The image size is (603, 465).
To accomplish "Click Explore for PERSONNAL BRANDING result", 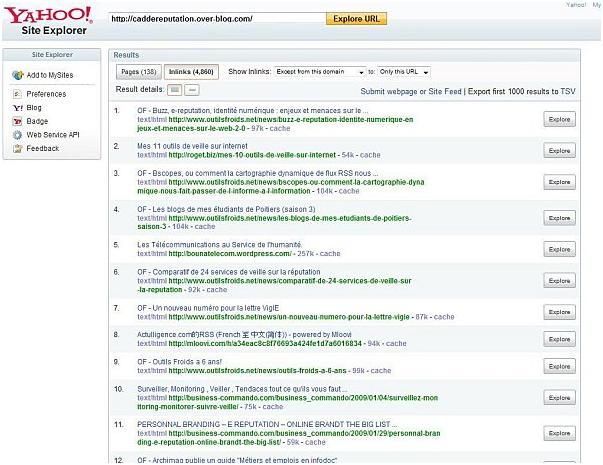I will 560,433.
